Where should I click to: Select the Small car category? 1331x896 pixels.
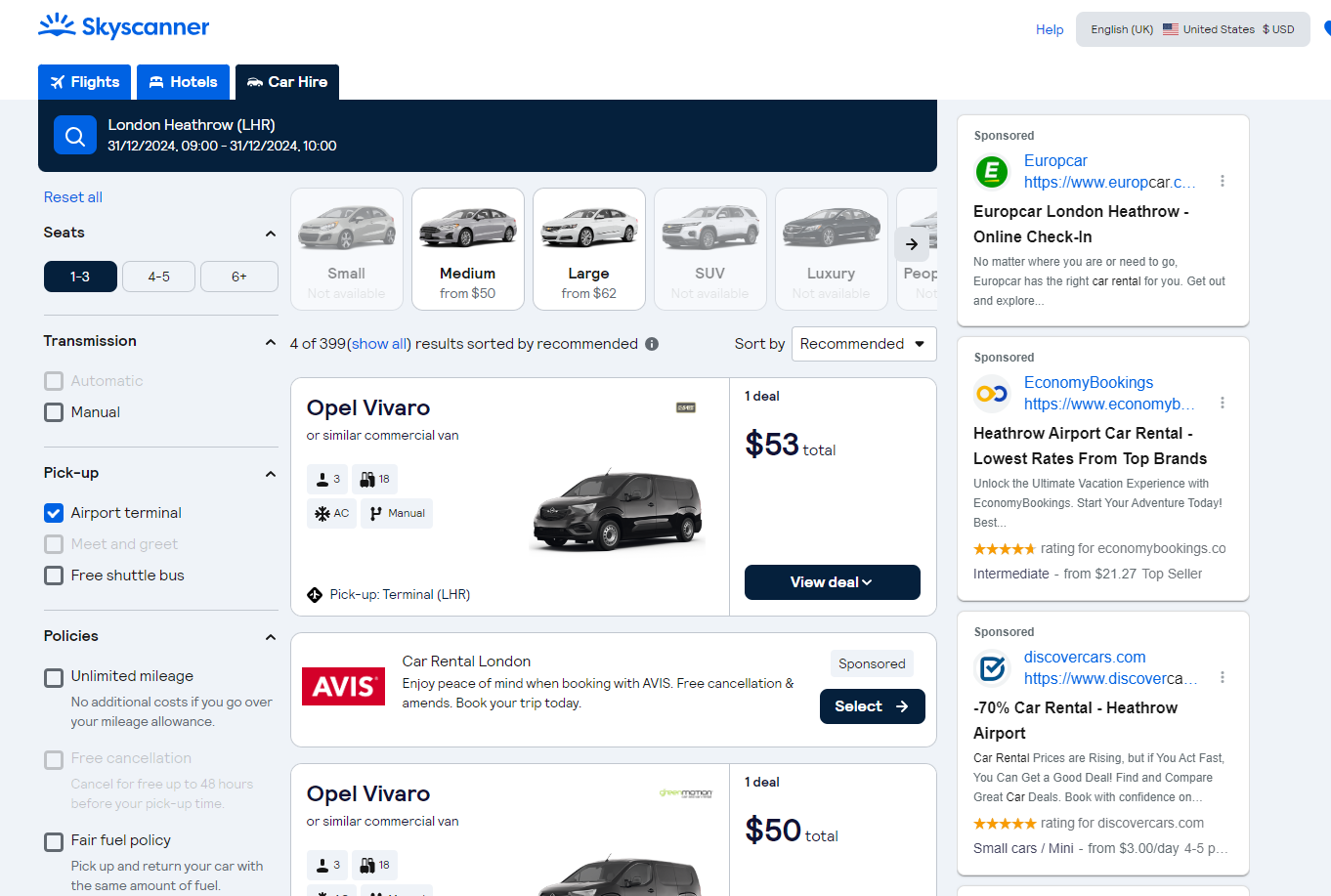click(347, 249)
